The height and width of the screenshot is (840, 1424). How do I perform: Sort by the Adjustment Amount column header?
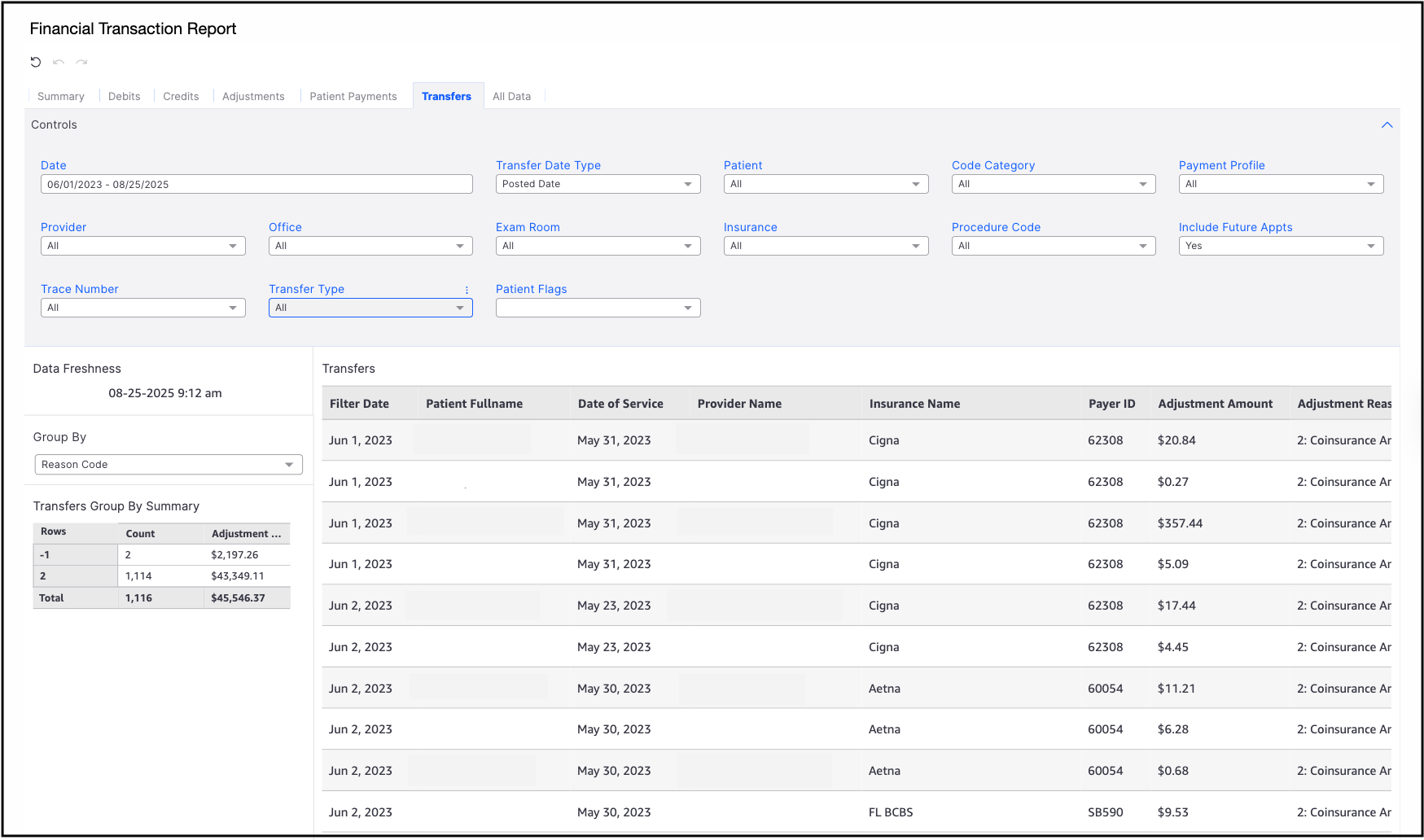click(1215, 404)
